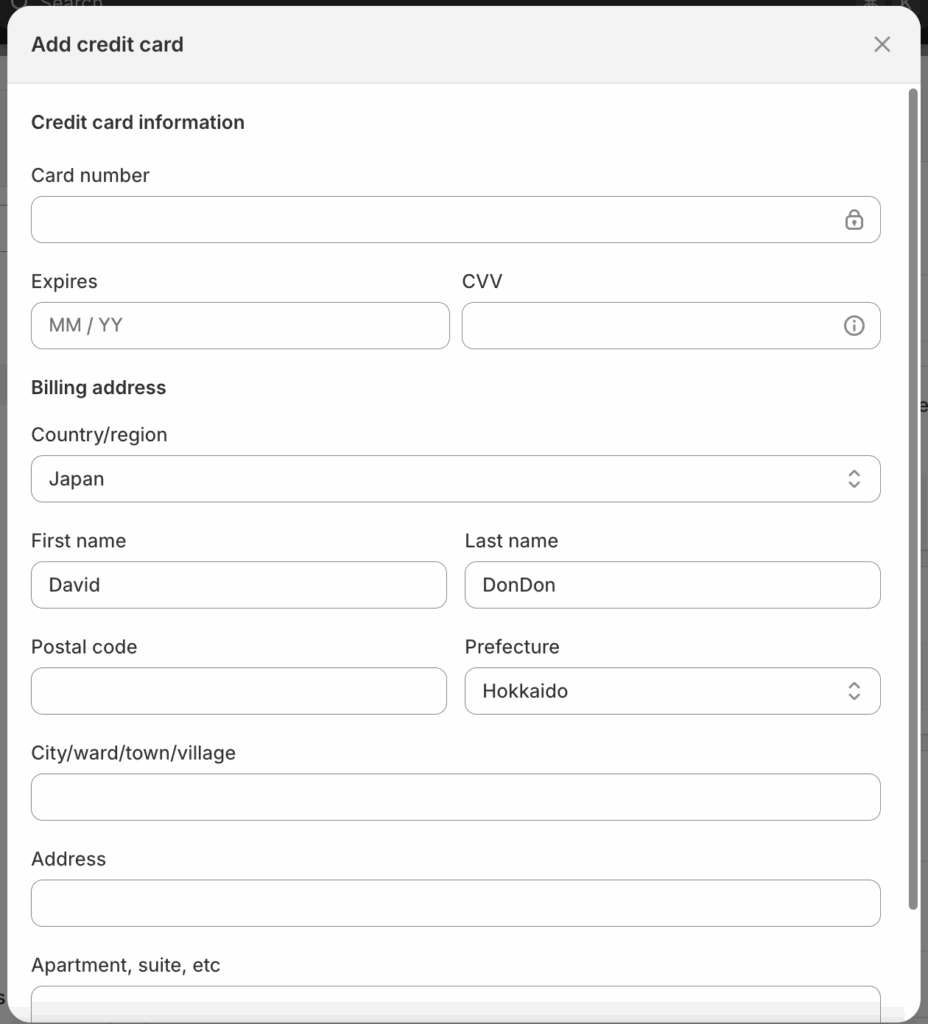
Task: Select the Address input field
Action: (x=455, y=903)
